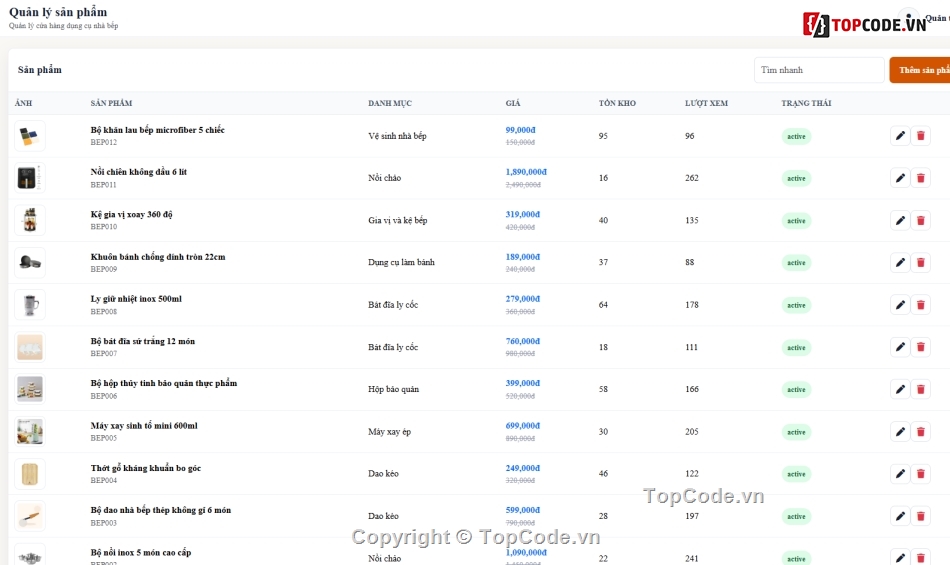Viewport: 950px width, 565px height.
Task: Open the air fryer product thumbnail
Action: [x=30, y=178]
